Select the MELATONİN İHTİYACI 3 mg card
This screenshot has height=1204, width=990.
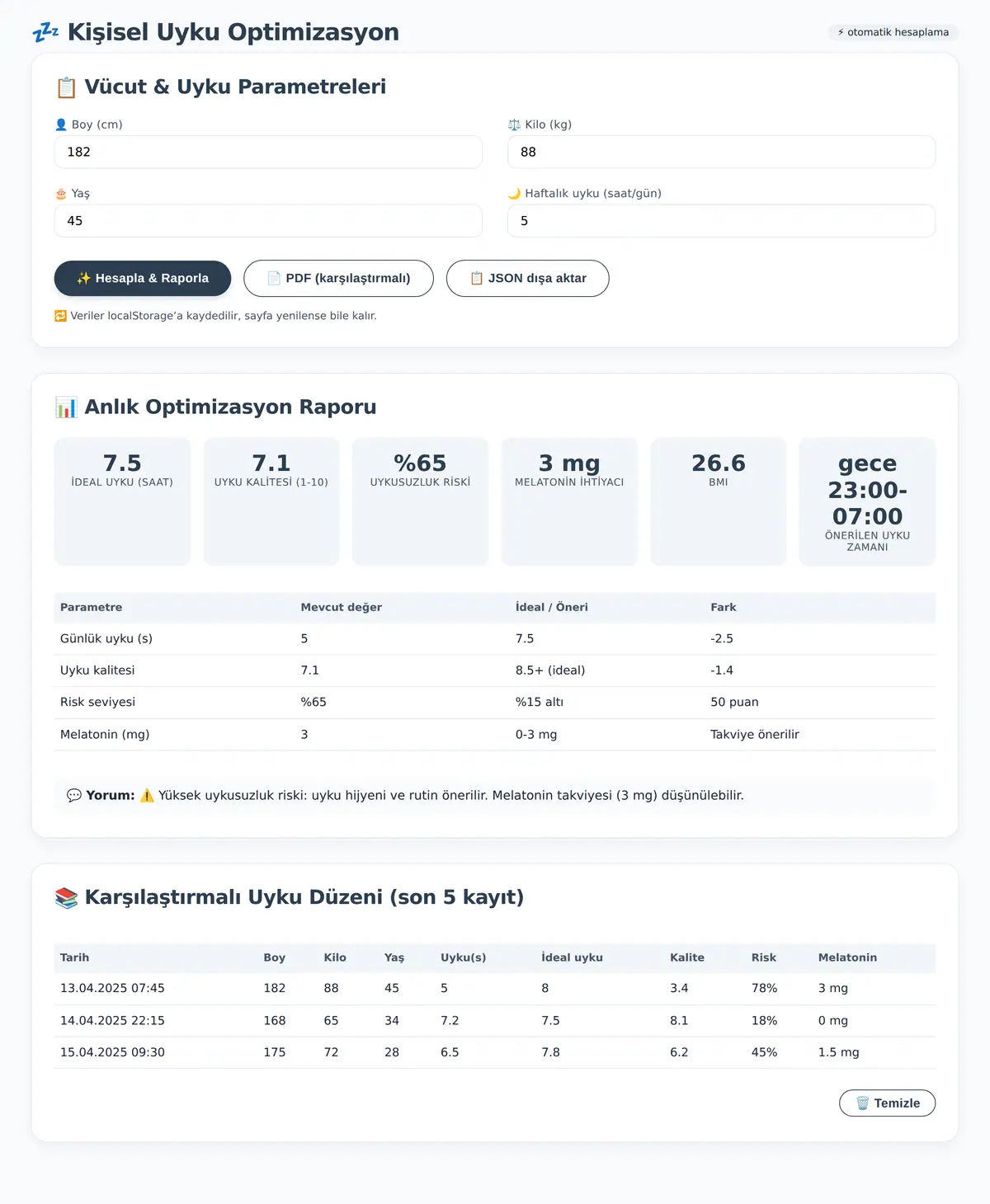click(x=569, y=501)
